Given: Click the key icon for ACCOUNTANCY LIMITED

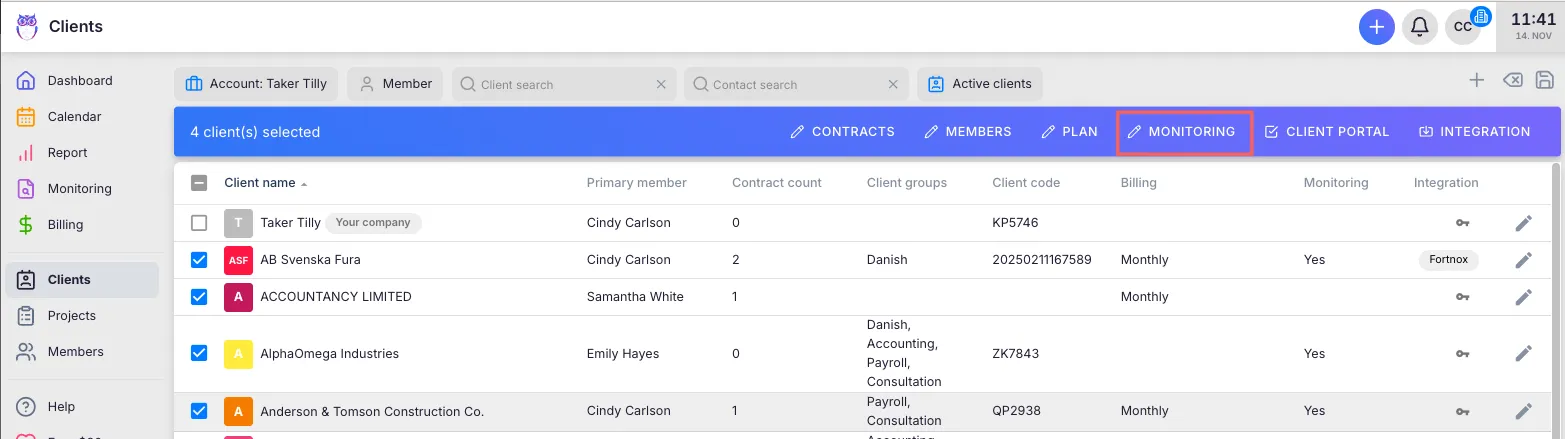Looking at the screenshot, I should (1462, 297).
